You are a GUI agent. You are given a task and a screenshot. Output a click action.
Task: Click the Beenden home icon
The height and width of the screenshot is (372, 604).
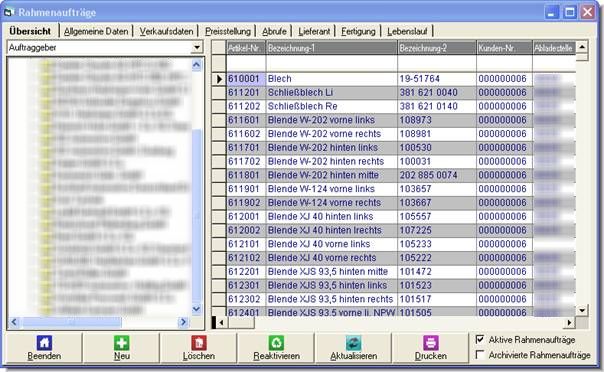point(44,342)
